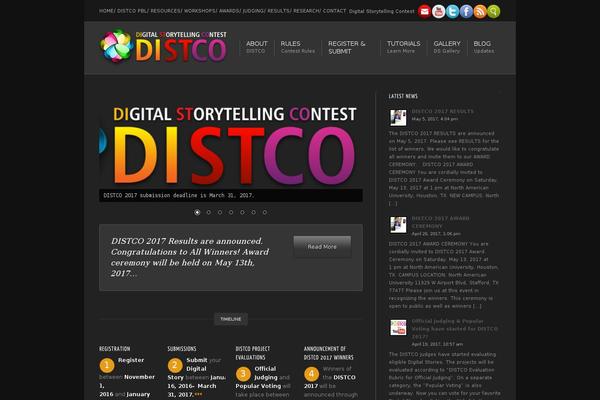Click the orange RSS feed icon
This screenshot has width=600, height=400.
pyautogui.click(x=480, y=11)
